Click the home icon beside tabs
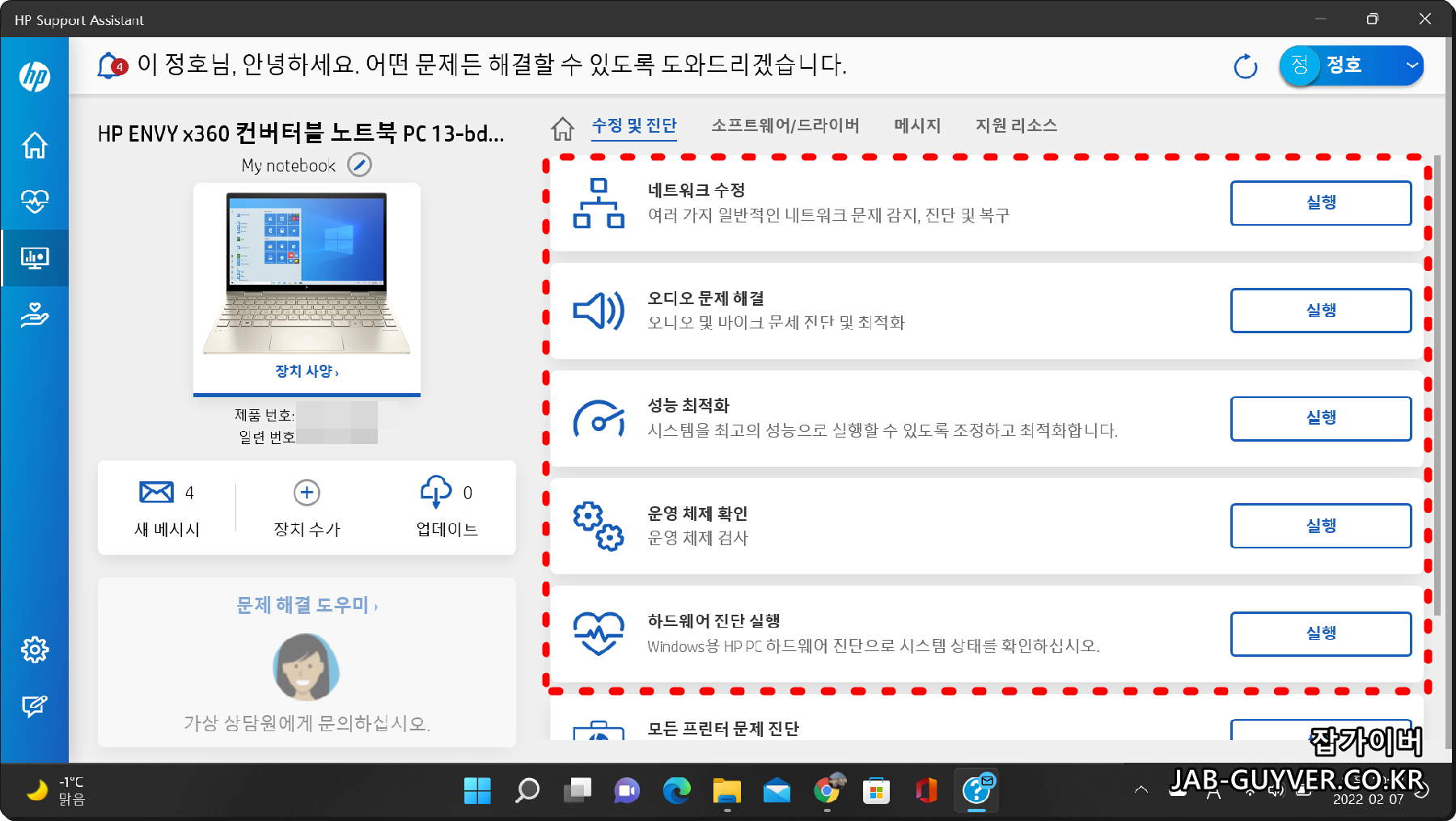Screen dimensions: 1456x821 (563, 128)
